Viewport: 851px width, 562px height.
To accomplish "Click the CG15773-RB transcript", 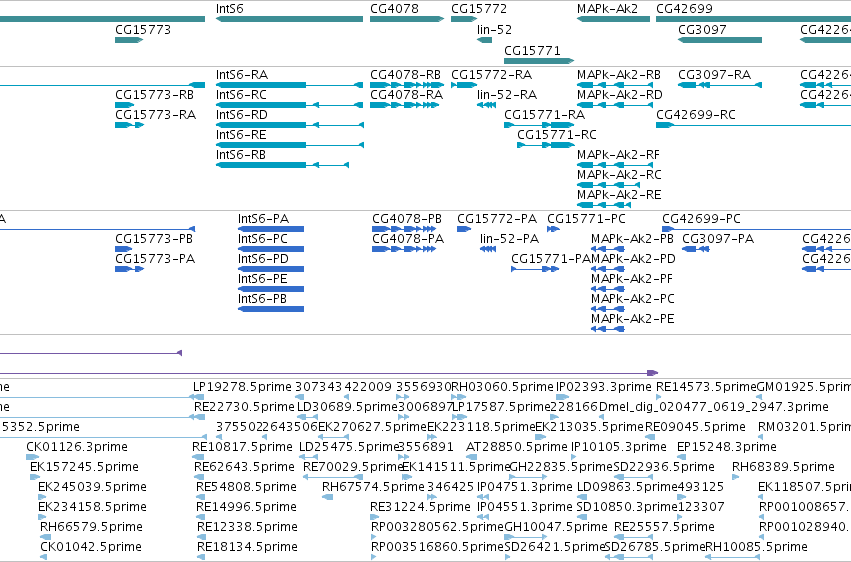I will (155, 95).
